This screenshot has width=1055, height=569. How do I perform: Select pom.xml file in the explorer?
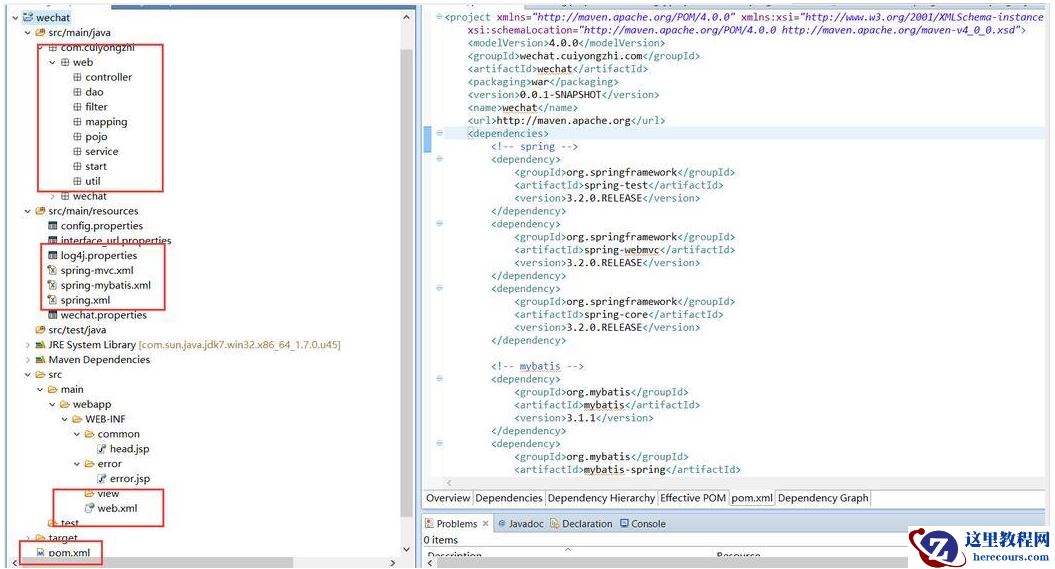pos(68,553)
